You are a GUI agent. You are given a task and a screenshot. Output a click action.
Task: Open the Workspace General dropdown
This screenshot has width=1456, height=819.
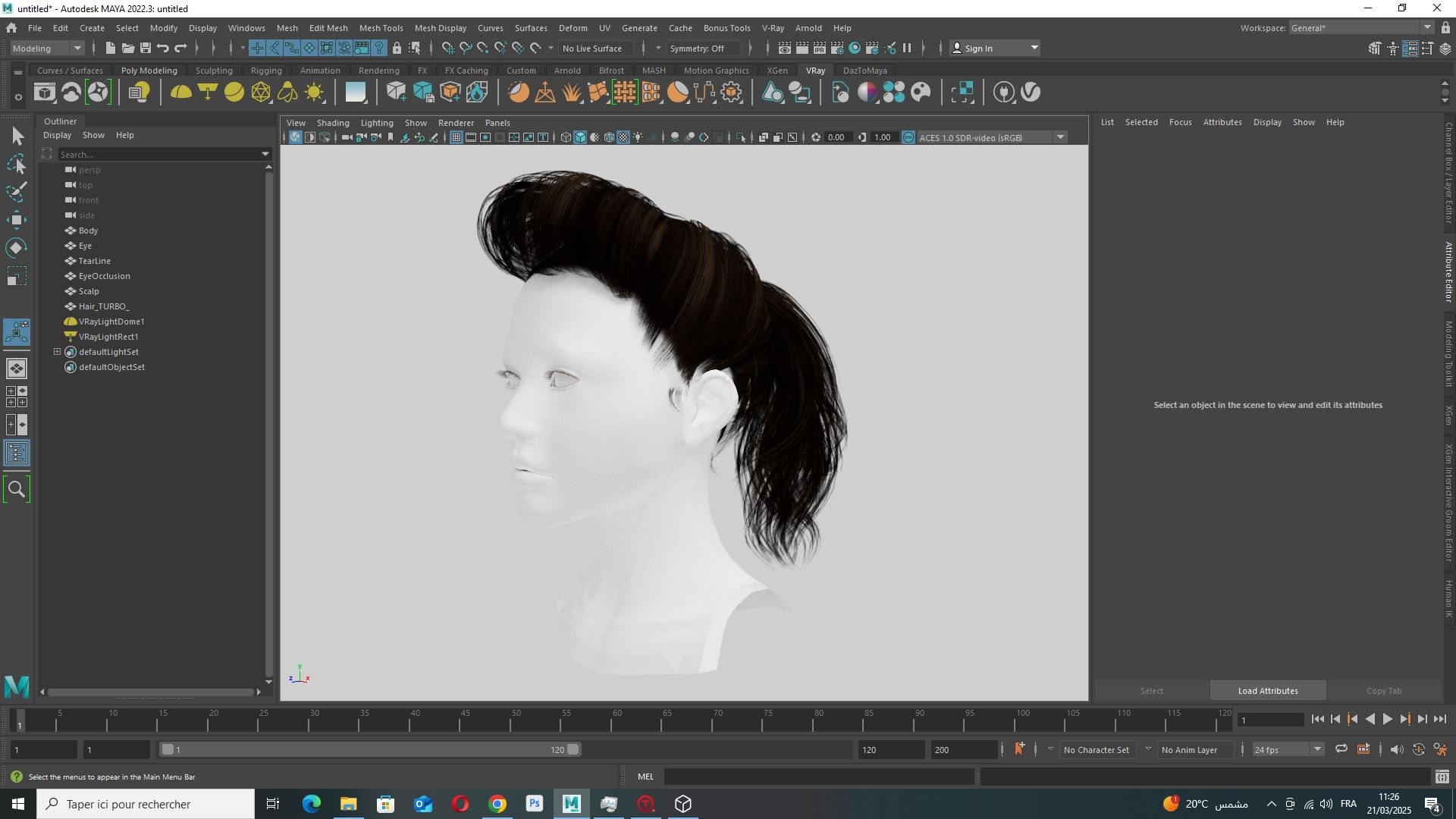[1361, 28]
